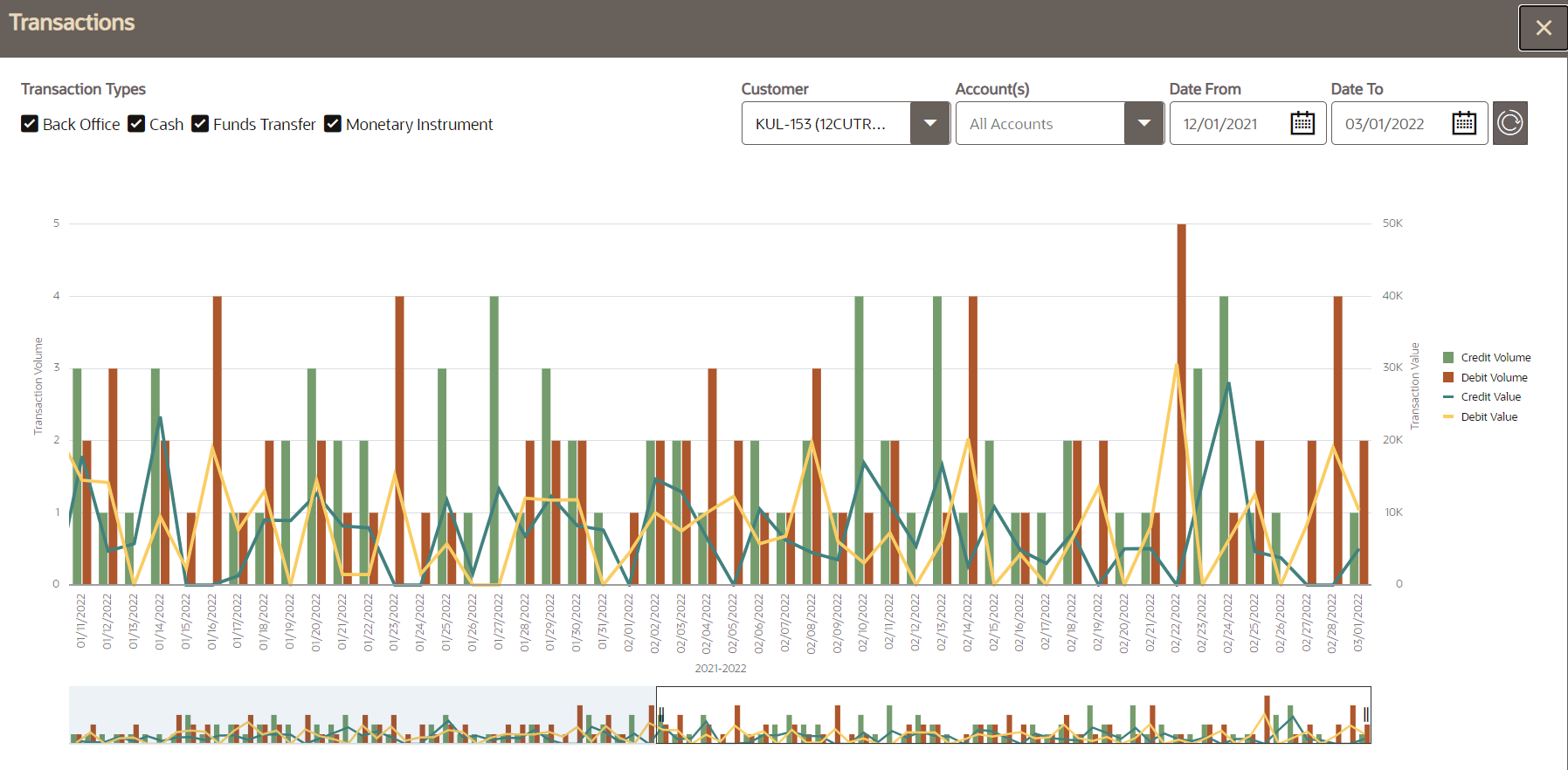The height and width of the screenshot is (770, 1568).
Task: Click the 01/16/2022 debit volume bar
Action: pos(218,440)
